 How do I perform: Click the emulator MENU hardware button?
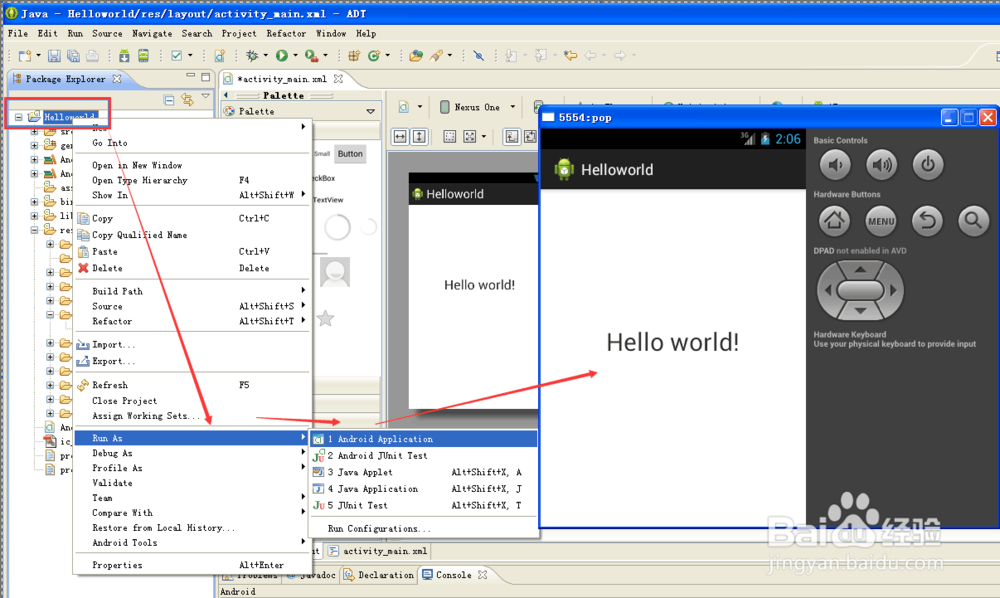881,221
